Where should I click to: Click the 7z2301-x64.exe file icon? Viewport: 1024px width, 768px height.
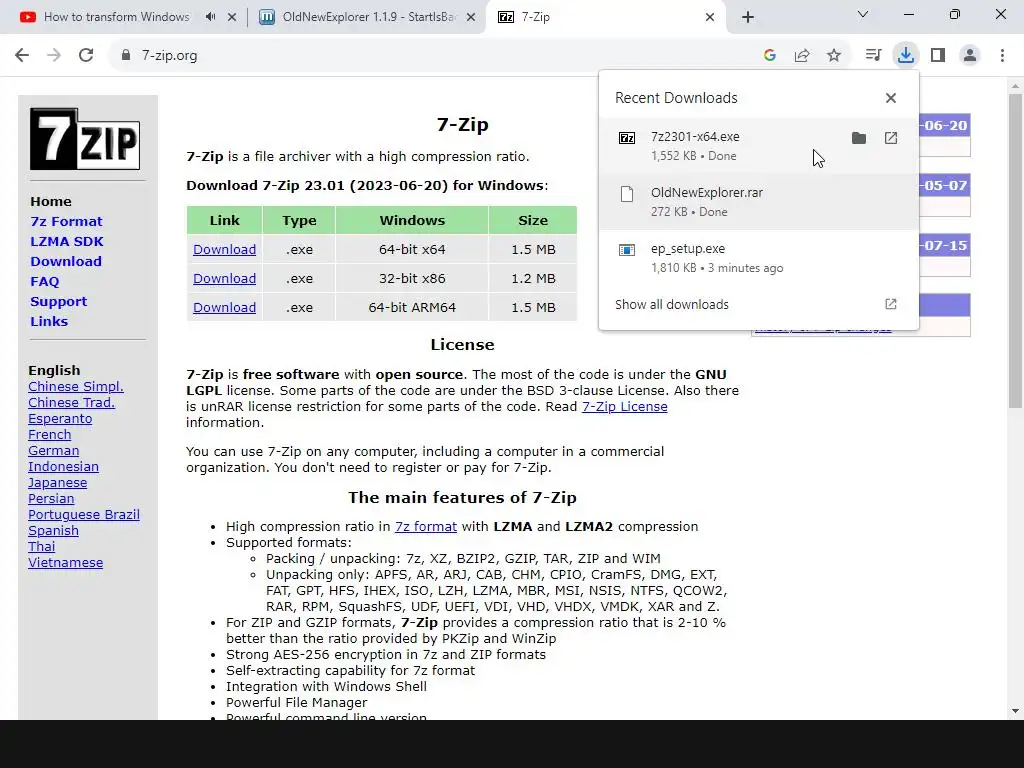[627, 138]
